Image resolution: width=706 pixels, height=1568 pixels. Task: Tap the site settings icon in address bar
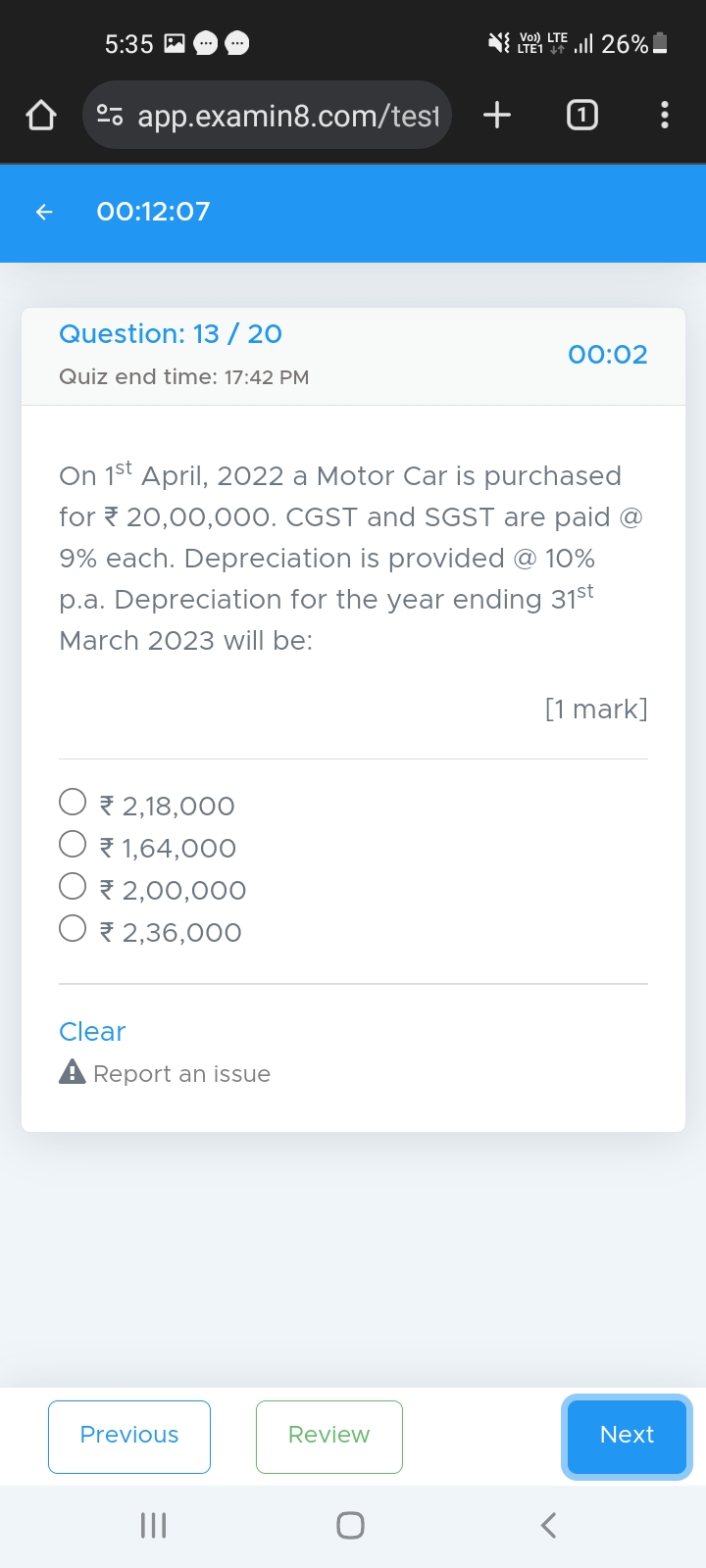pyautogui.click(x=110, y=116)
